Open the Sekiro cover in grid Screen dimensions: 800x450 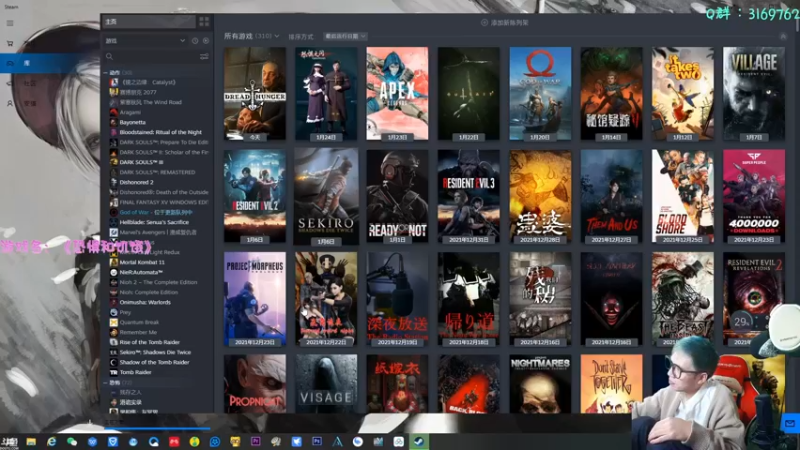[326, 196]
